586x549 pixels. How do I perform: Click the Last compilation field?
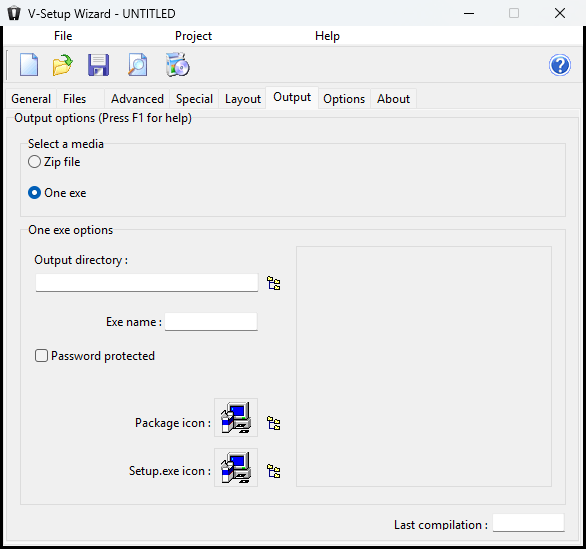[x=528, y=523]
